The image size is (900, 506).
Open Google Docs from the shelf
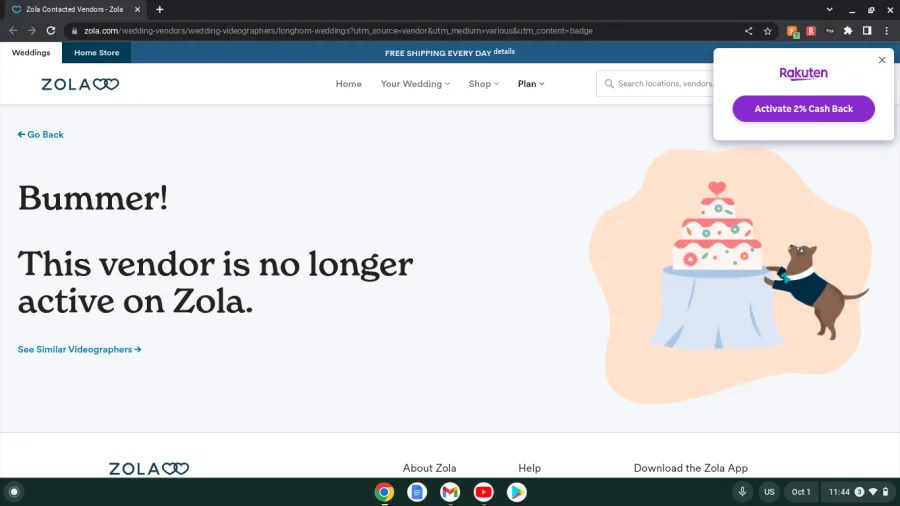point(417,492)
